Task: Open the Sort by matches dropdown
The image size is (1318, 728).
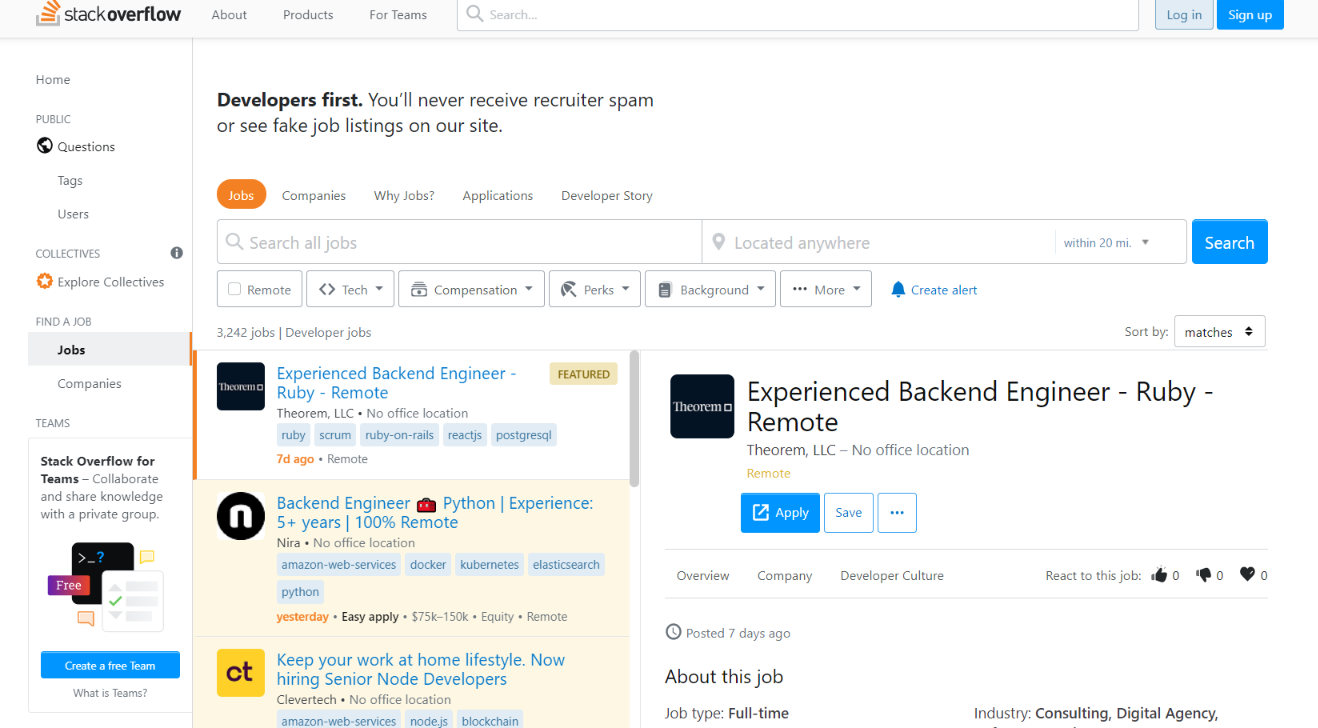Action: tap(1219, 332)
